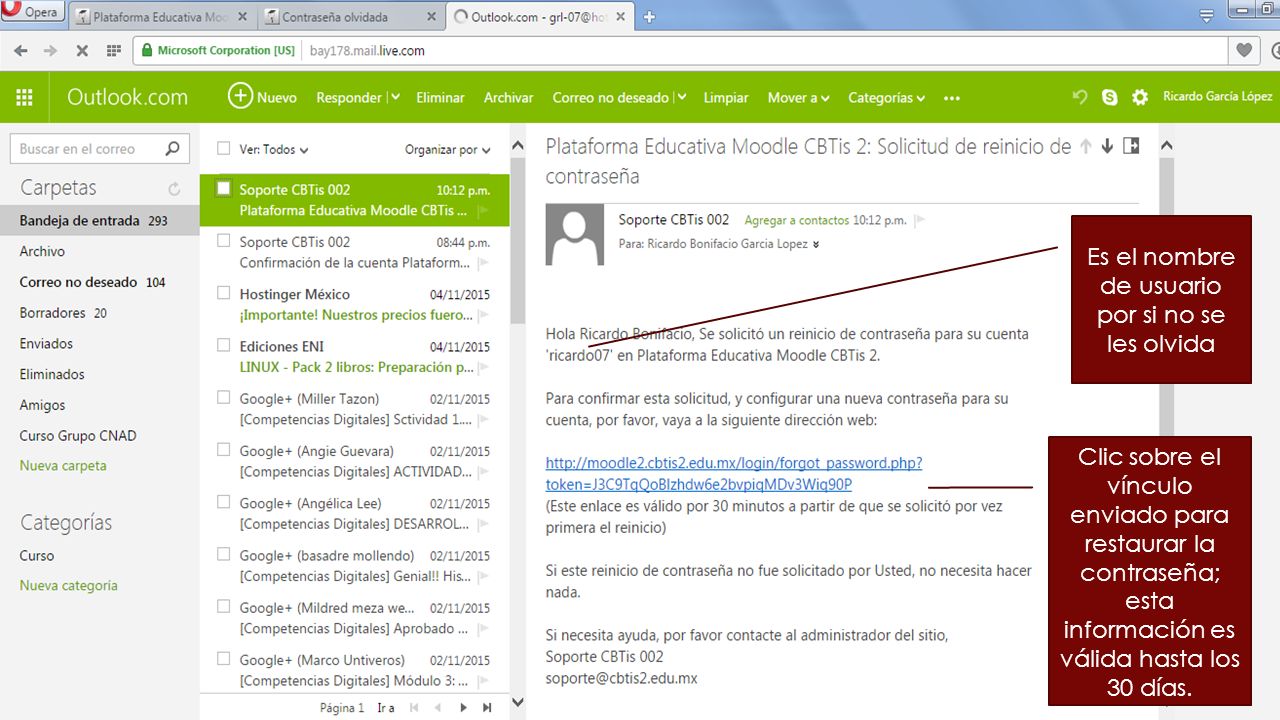
Task: Open the Categorías dropdown
Action: pos(887,98)
